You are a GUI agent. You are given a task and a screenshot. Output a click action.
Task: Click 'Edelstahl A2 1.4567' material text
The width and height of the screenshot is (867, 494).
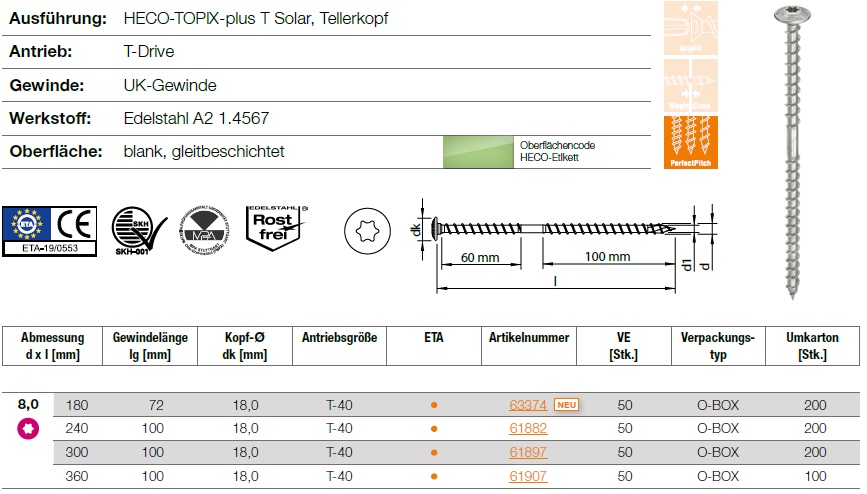pos(197,118)
